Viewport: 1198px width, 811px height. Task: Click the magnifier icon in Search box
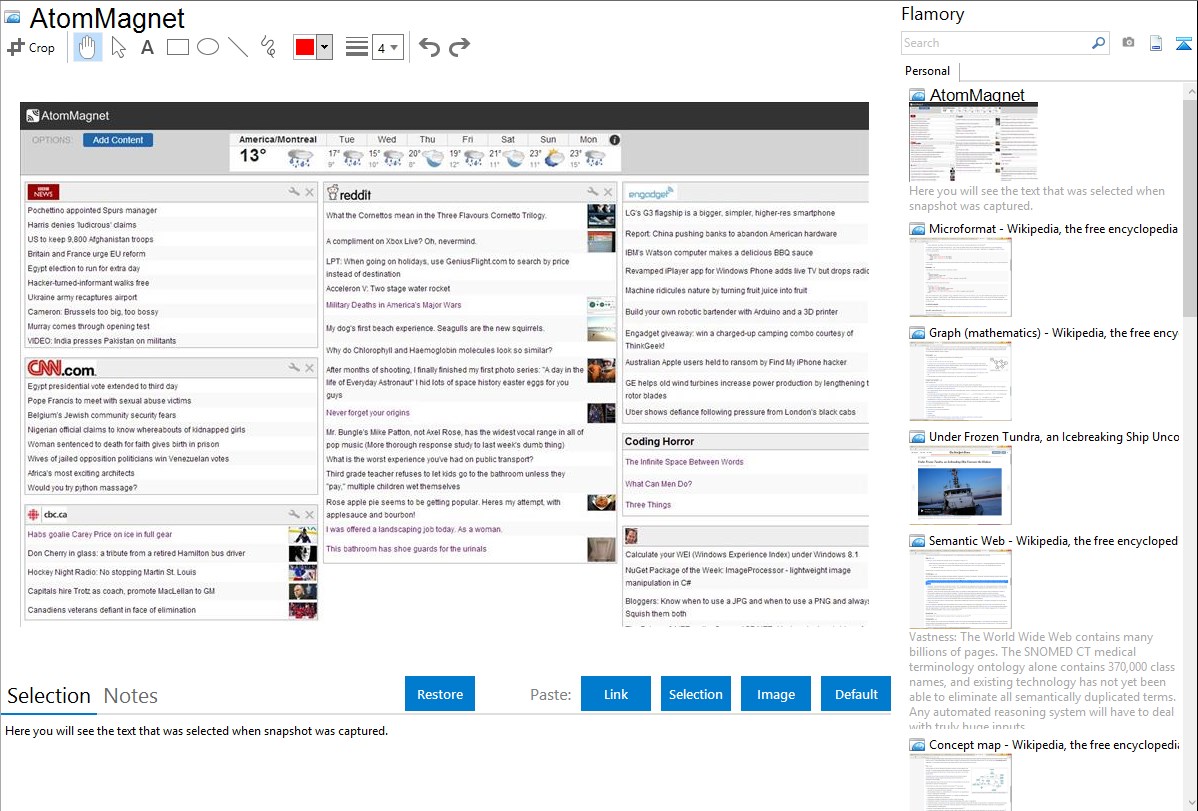[x=1098, y=43]
